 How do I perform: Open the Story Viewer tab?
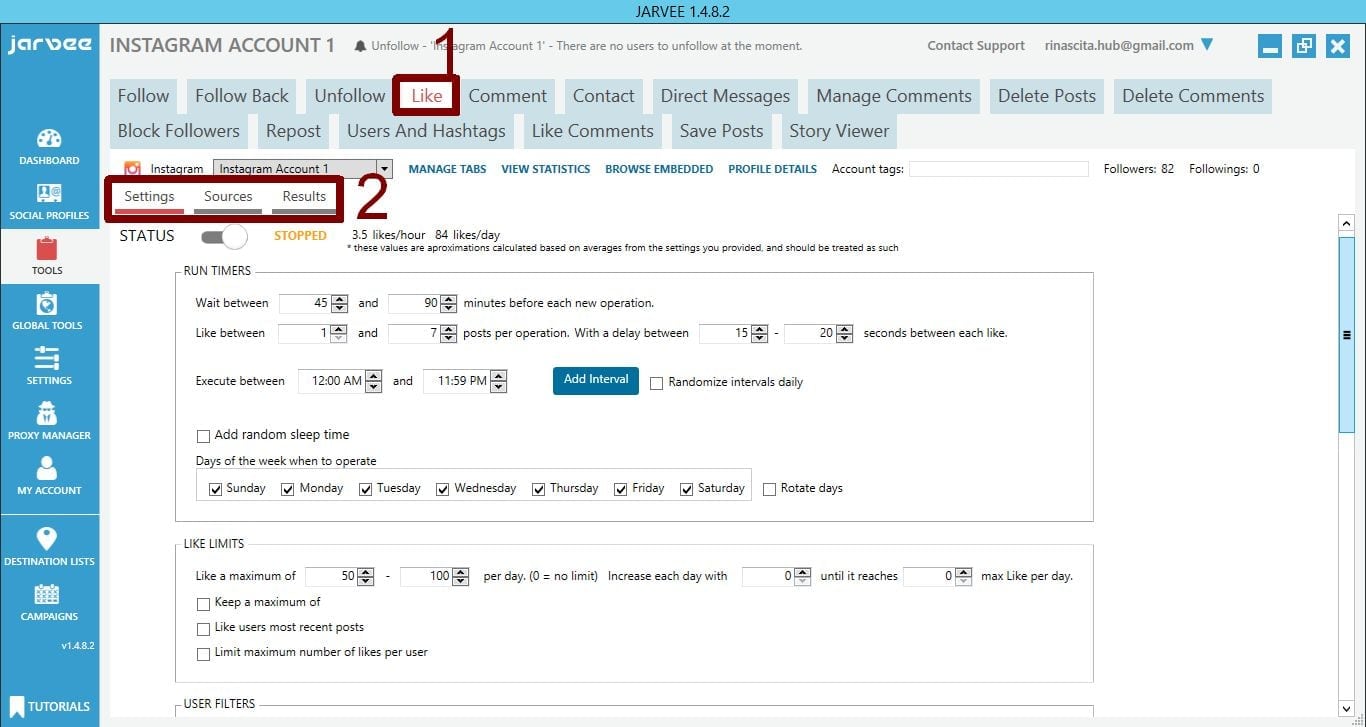[839, 131]
